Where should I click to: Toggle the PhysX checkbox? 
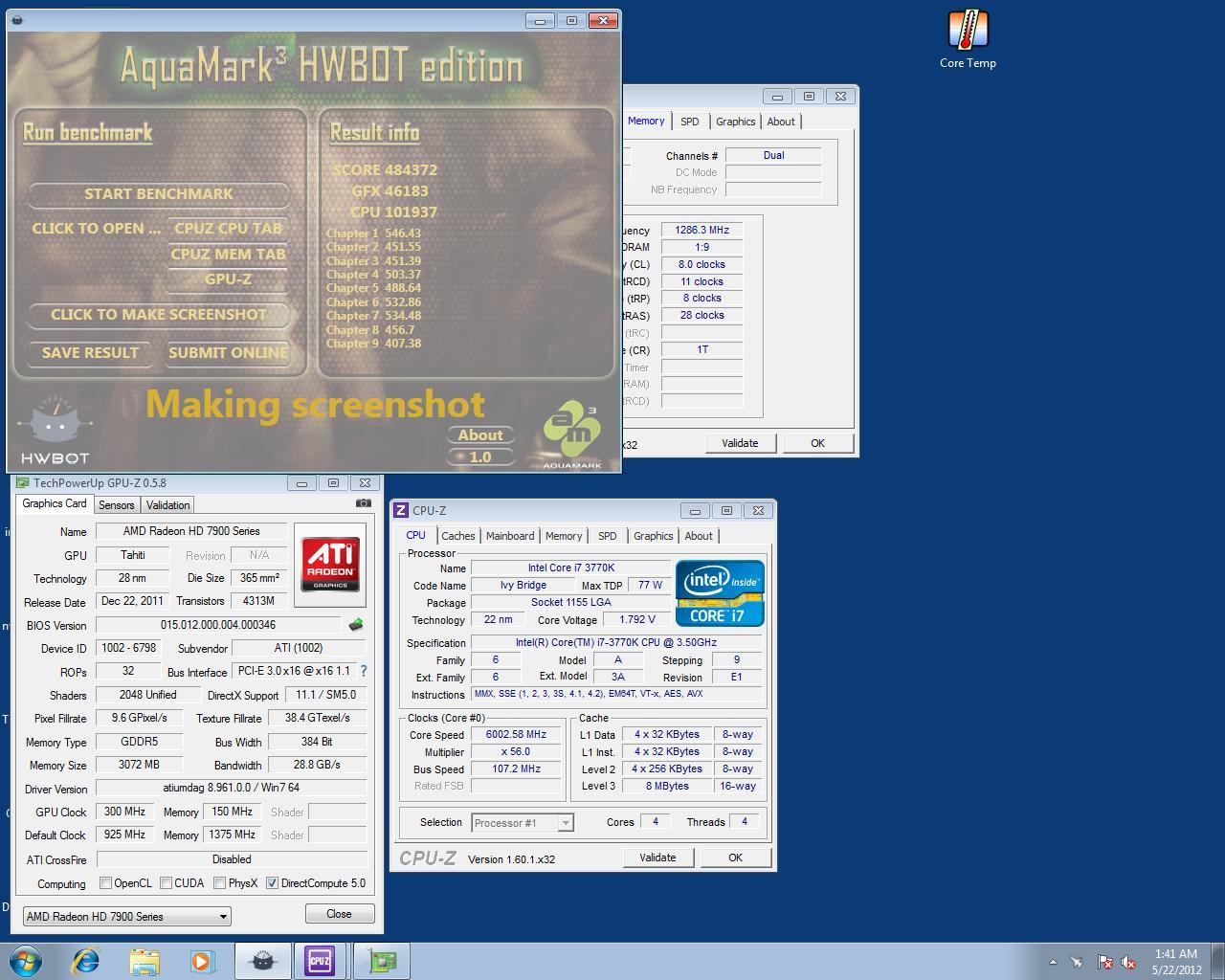219,882
